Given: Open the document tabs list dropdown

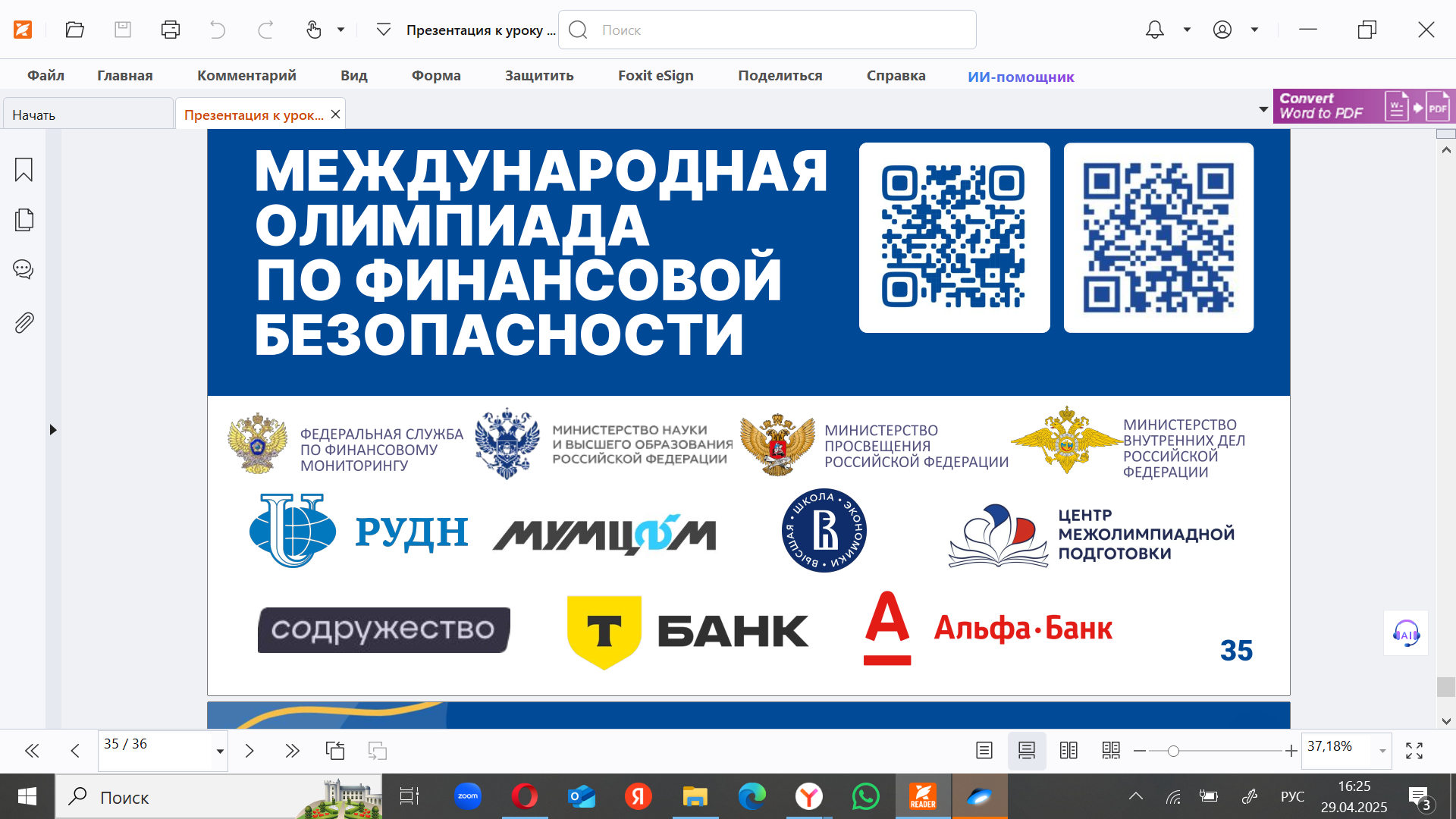Looking at the screenshot, I should [x=1263, y=109].
